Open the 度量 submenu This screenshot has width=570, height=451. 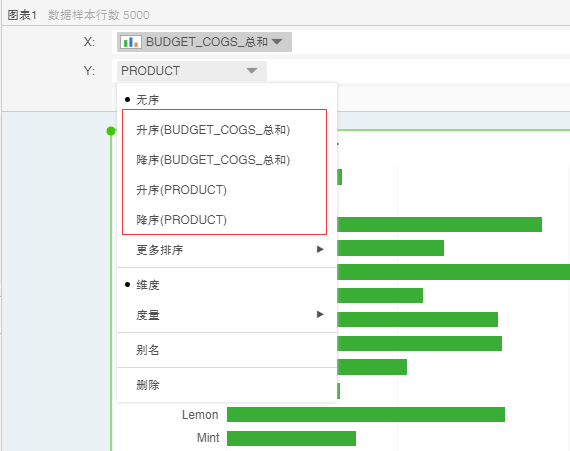coord(227,315)
